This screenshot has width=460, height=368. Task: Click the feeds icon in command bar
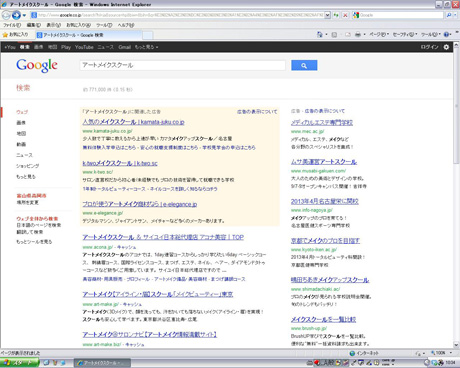click(x=334, y=34)
